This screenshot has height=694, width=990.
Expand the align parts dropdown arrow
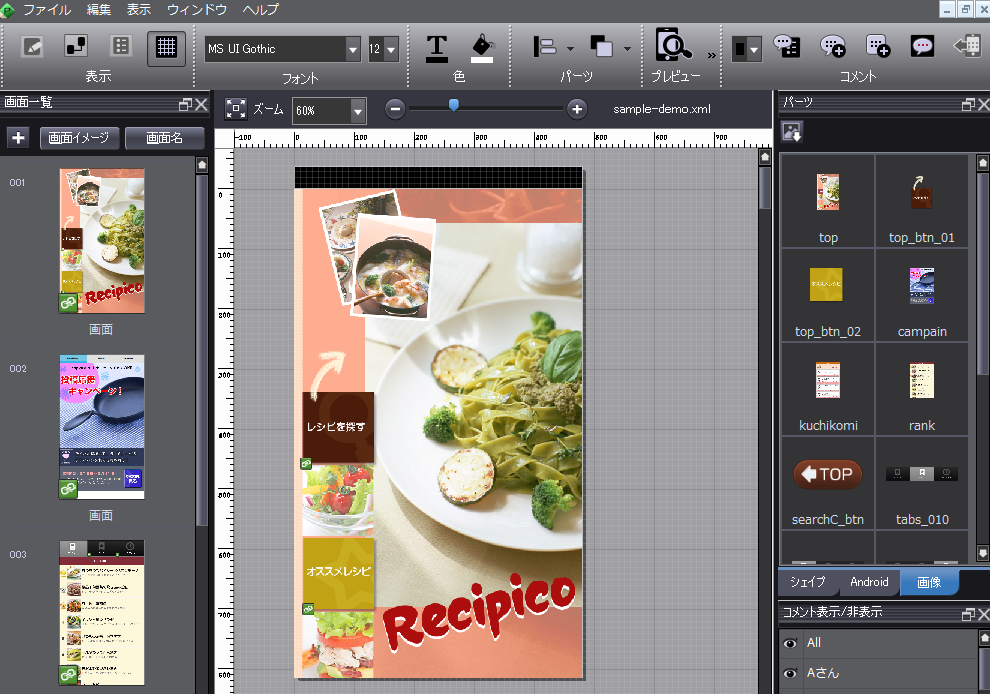[x=570, y=49]
